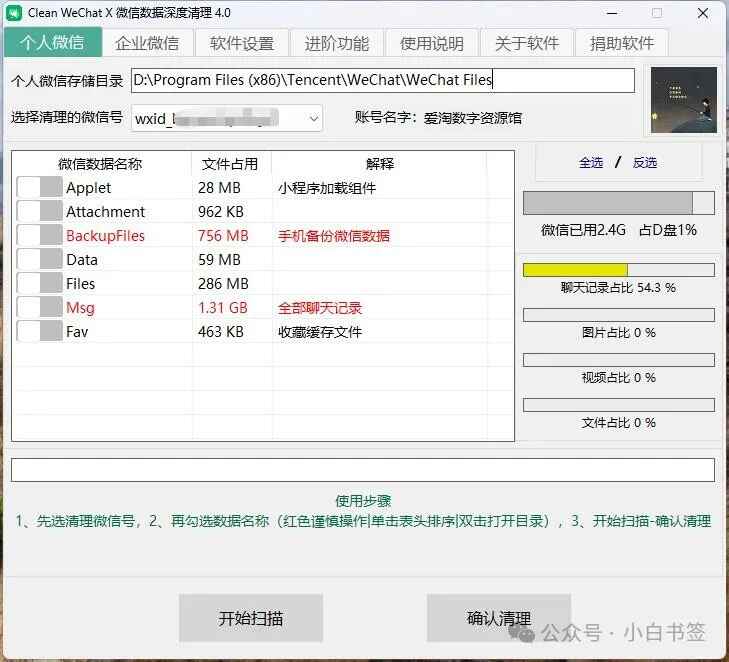The image size is (729, 662).
Task: Click 全选 to select all items
Action: click(x=591, y=163)
